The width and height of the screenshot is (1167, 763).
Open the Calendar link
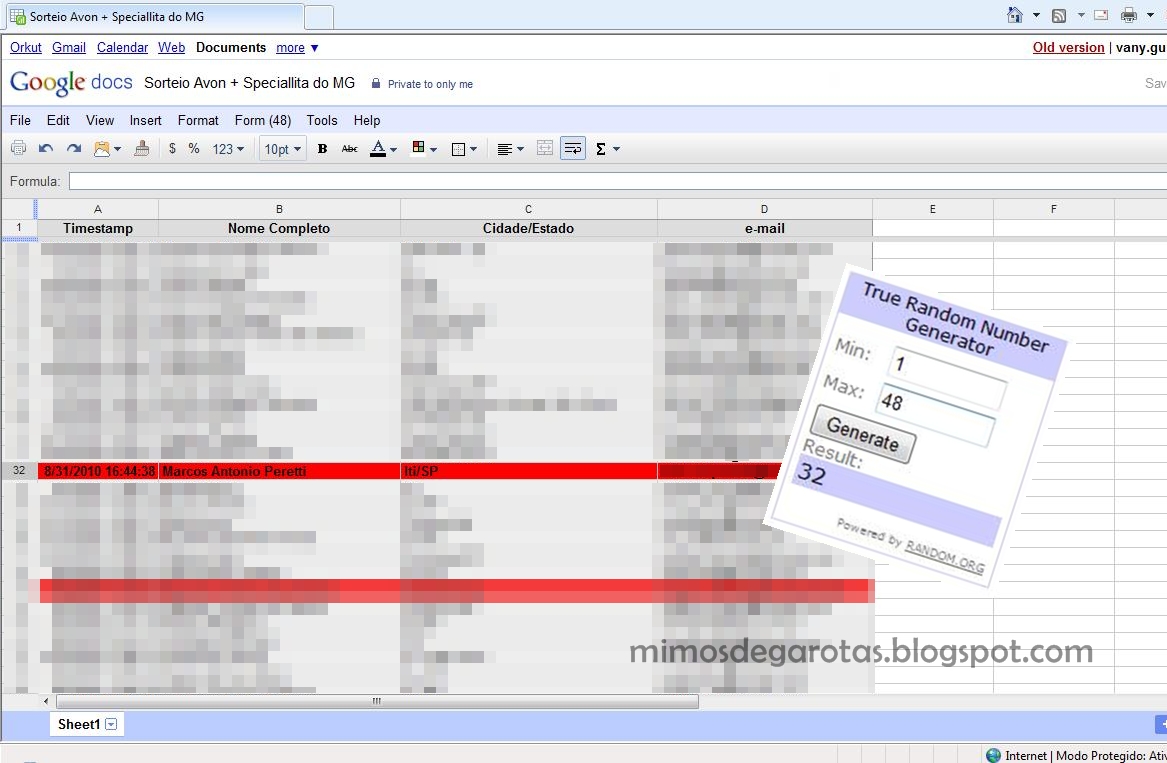click(122, 48)
